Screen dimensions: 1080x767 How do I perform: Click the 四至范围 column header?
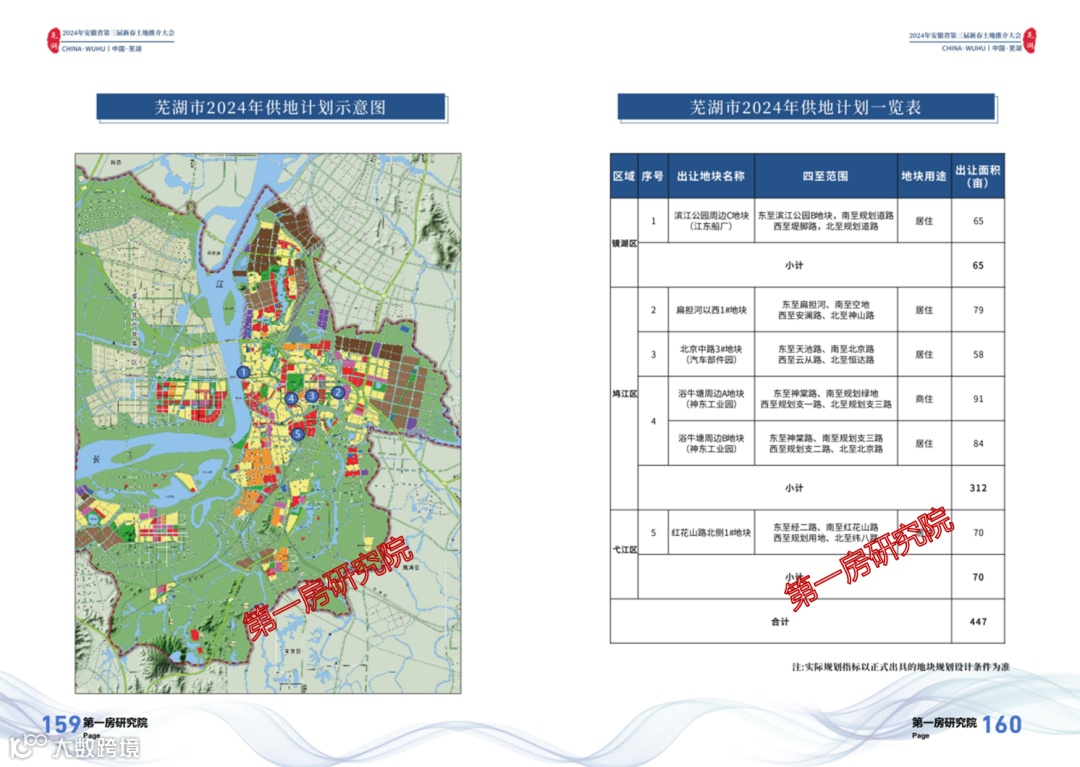(x=826, y=176)
